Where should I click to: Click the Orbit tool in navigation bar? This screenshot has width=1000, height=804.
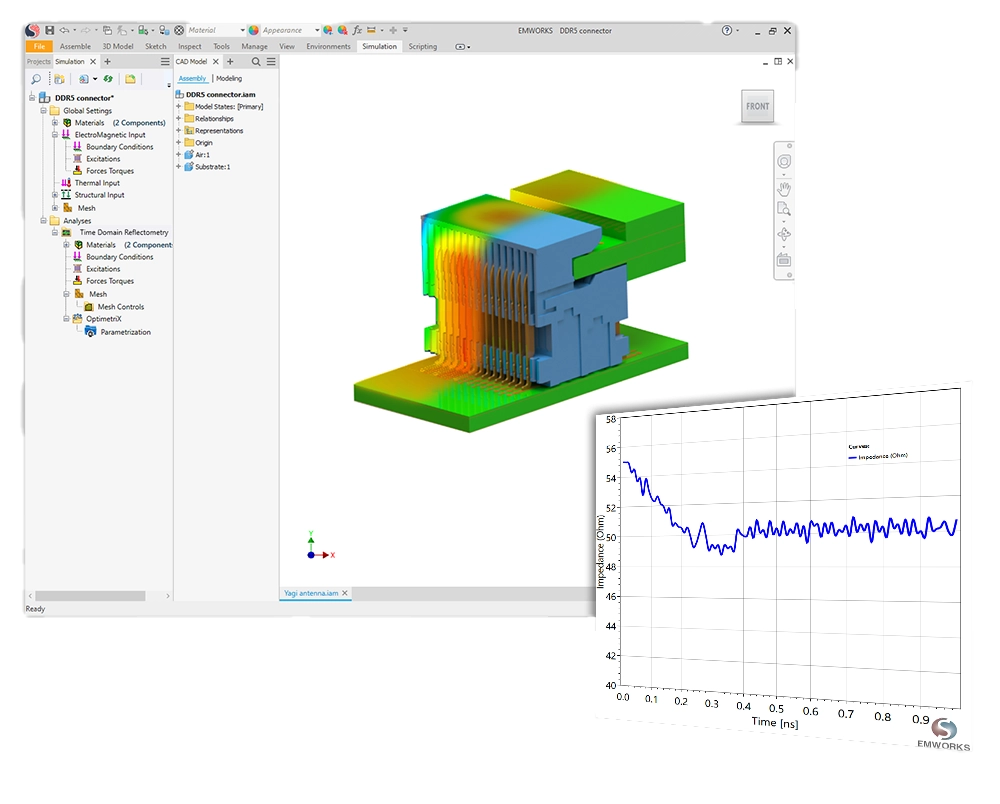click(x=784, y=235)
